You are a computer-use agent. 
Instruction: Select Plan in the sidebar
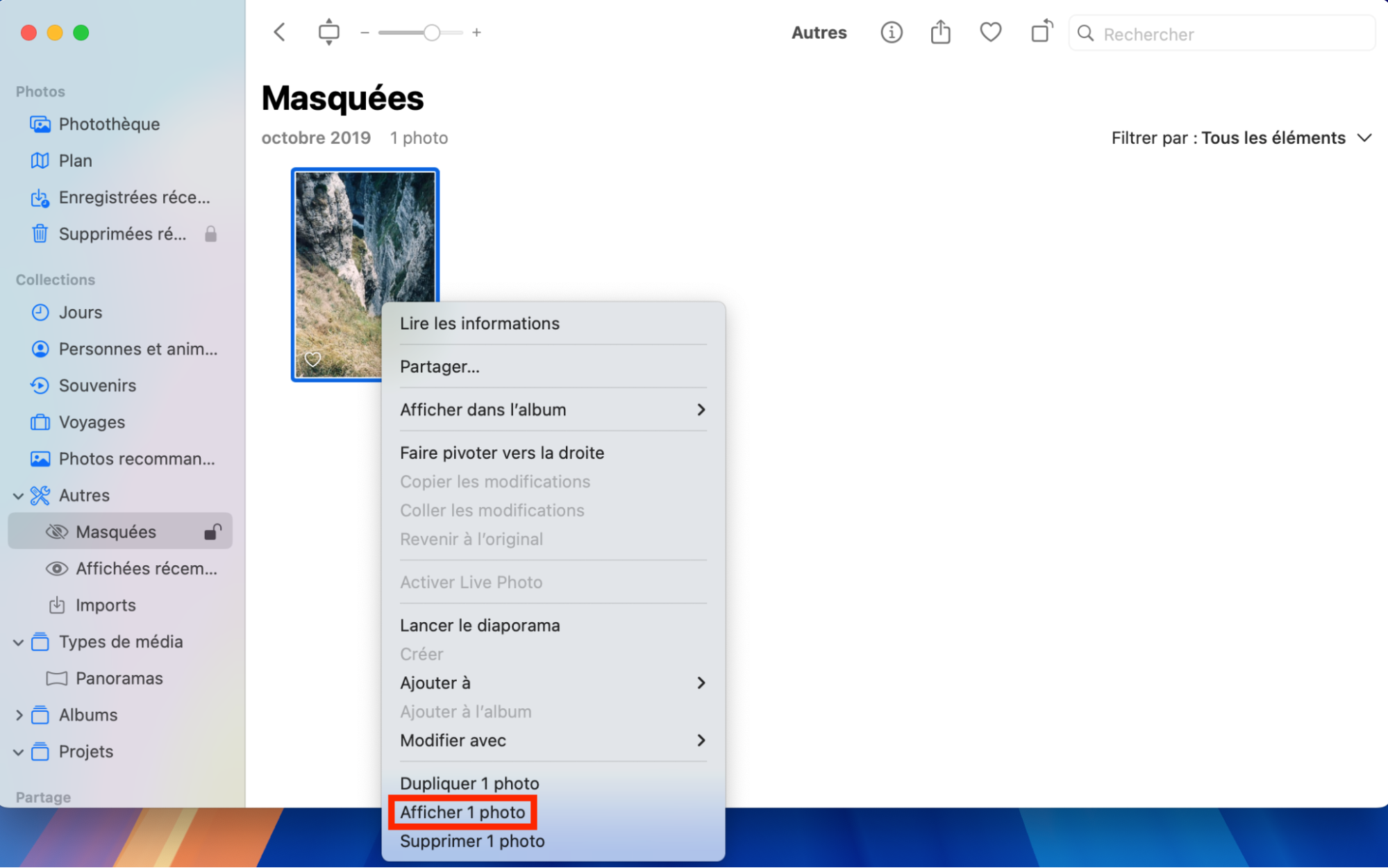75,160
